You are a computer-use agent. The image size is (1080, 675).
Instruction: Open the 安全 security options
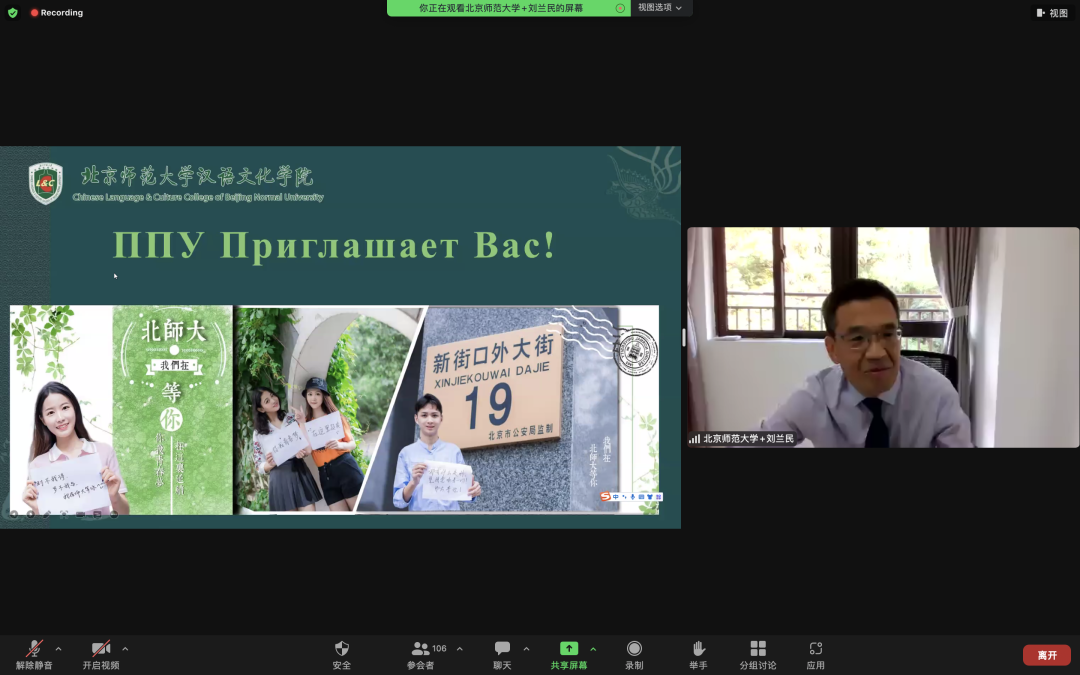tap(342, 655)
